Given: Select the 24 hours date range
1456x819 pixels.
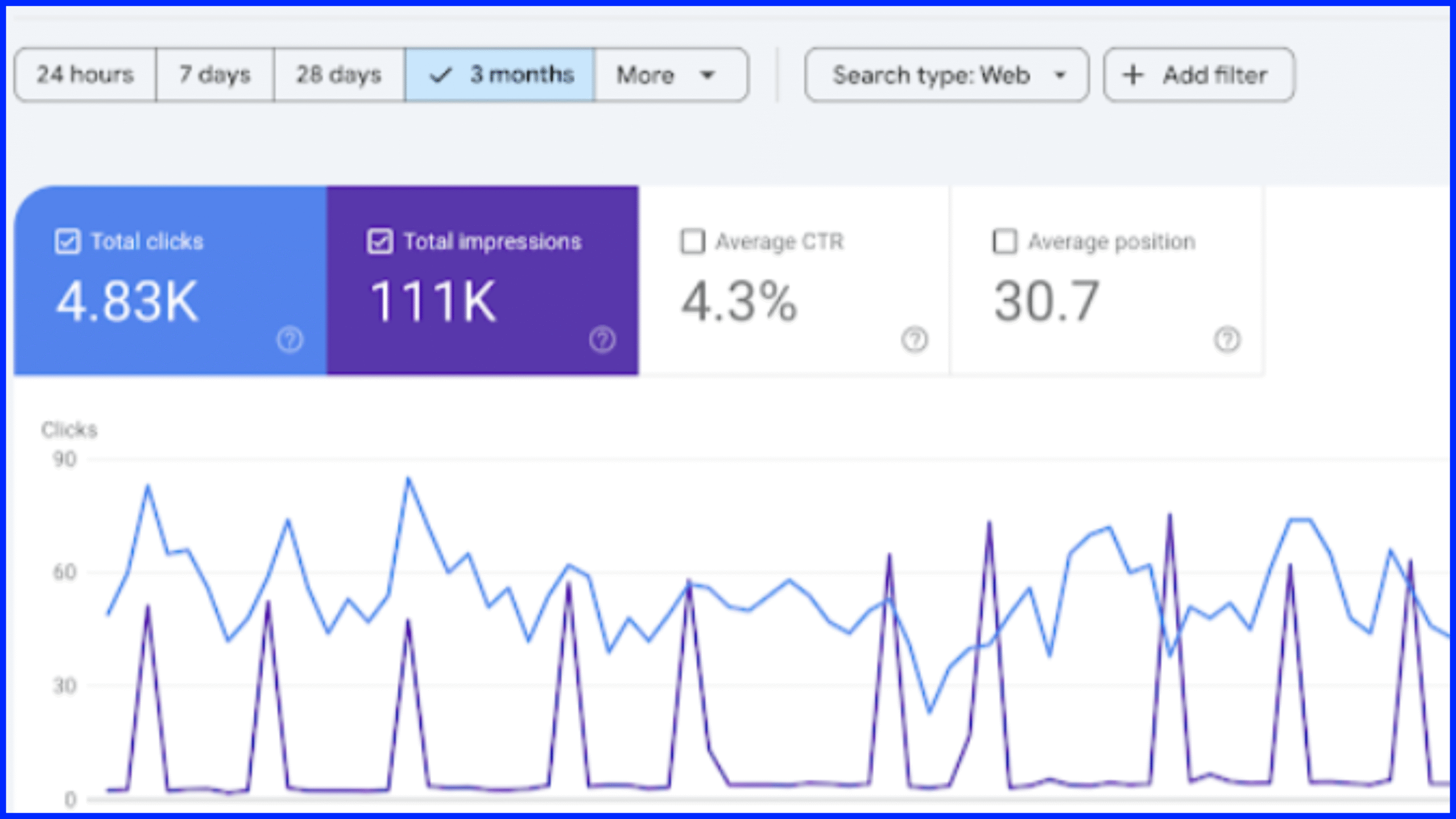Looking at the screenshot, I should [85, 75].
